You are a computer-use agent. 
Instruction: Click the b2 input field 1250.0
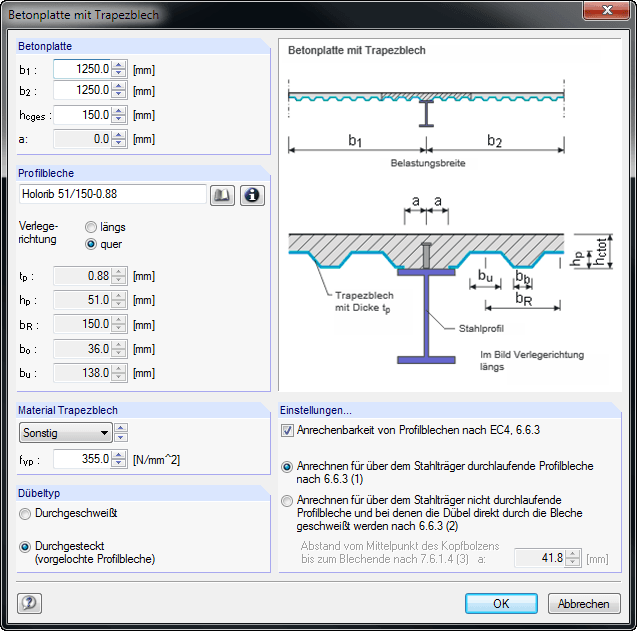82,90
